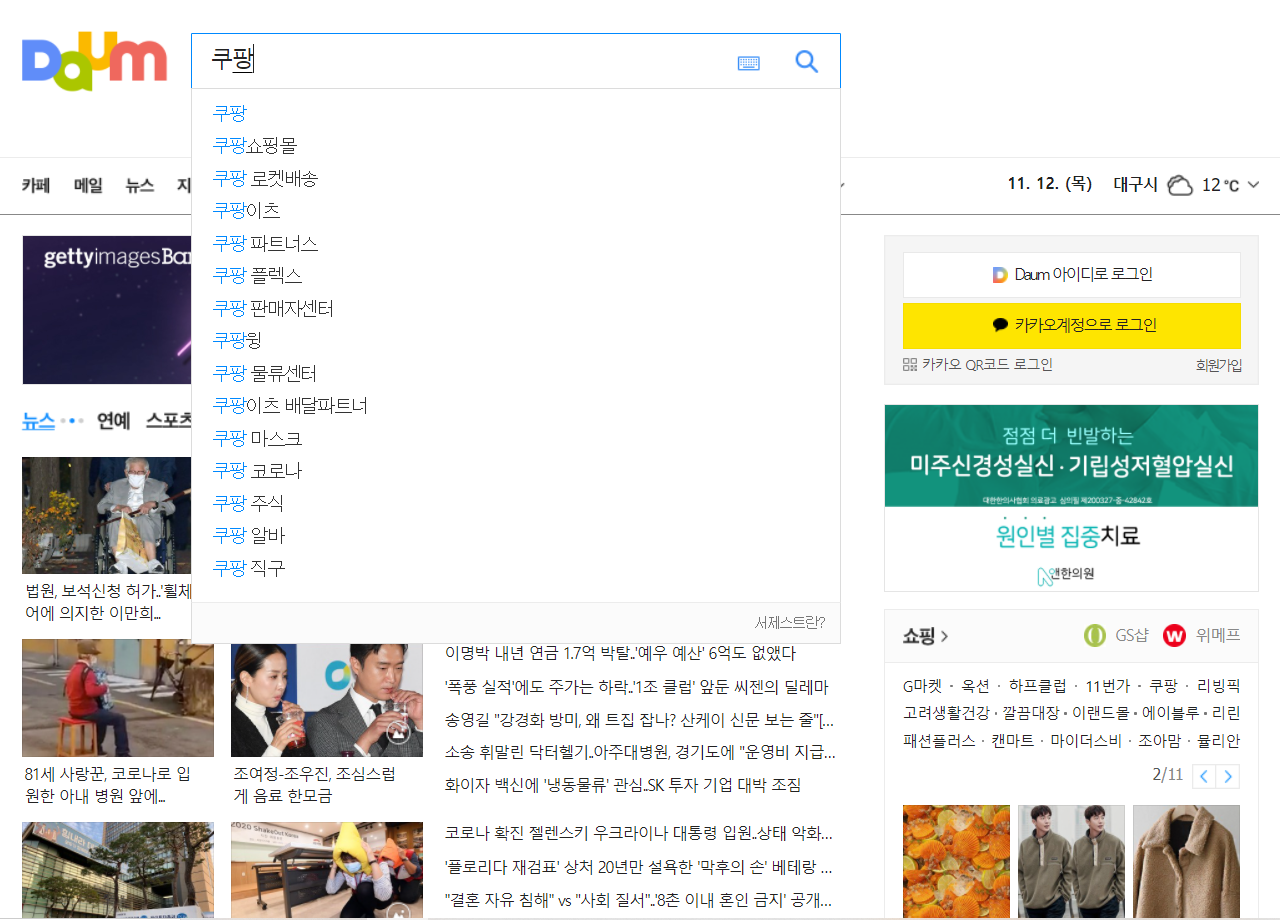Click the 11번가 shopping link
Screen dimensions: 1280x920
[1107, 686]
